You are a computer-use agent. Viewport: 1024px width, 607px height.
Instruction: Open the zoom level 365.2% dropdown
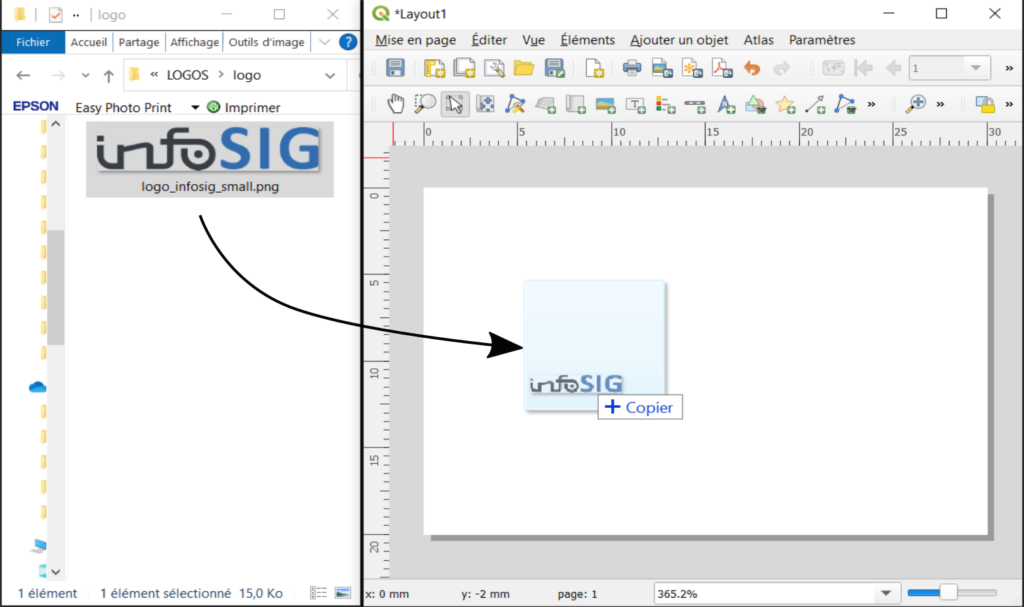click(886, 593)
